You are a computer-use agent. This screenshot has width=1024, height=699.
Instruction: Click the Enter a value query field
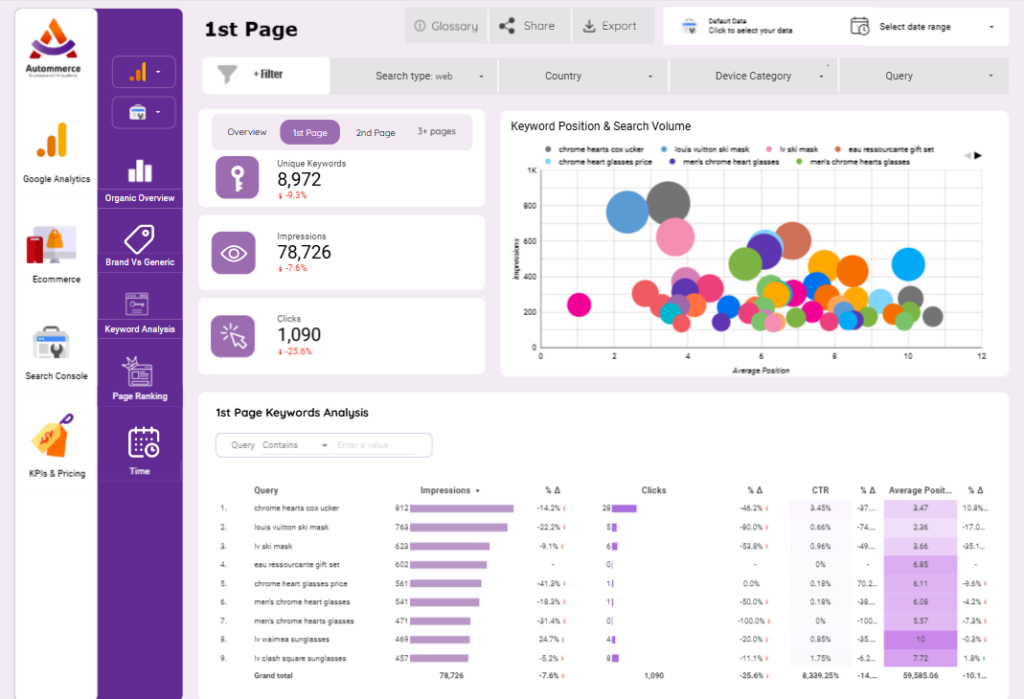click(x=376, y=445)
